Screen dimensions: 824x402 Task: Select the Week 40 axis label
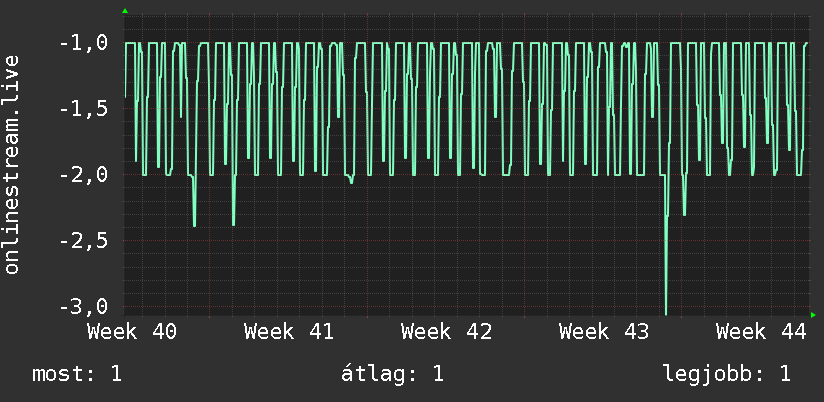click(132, 332)
